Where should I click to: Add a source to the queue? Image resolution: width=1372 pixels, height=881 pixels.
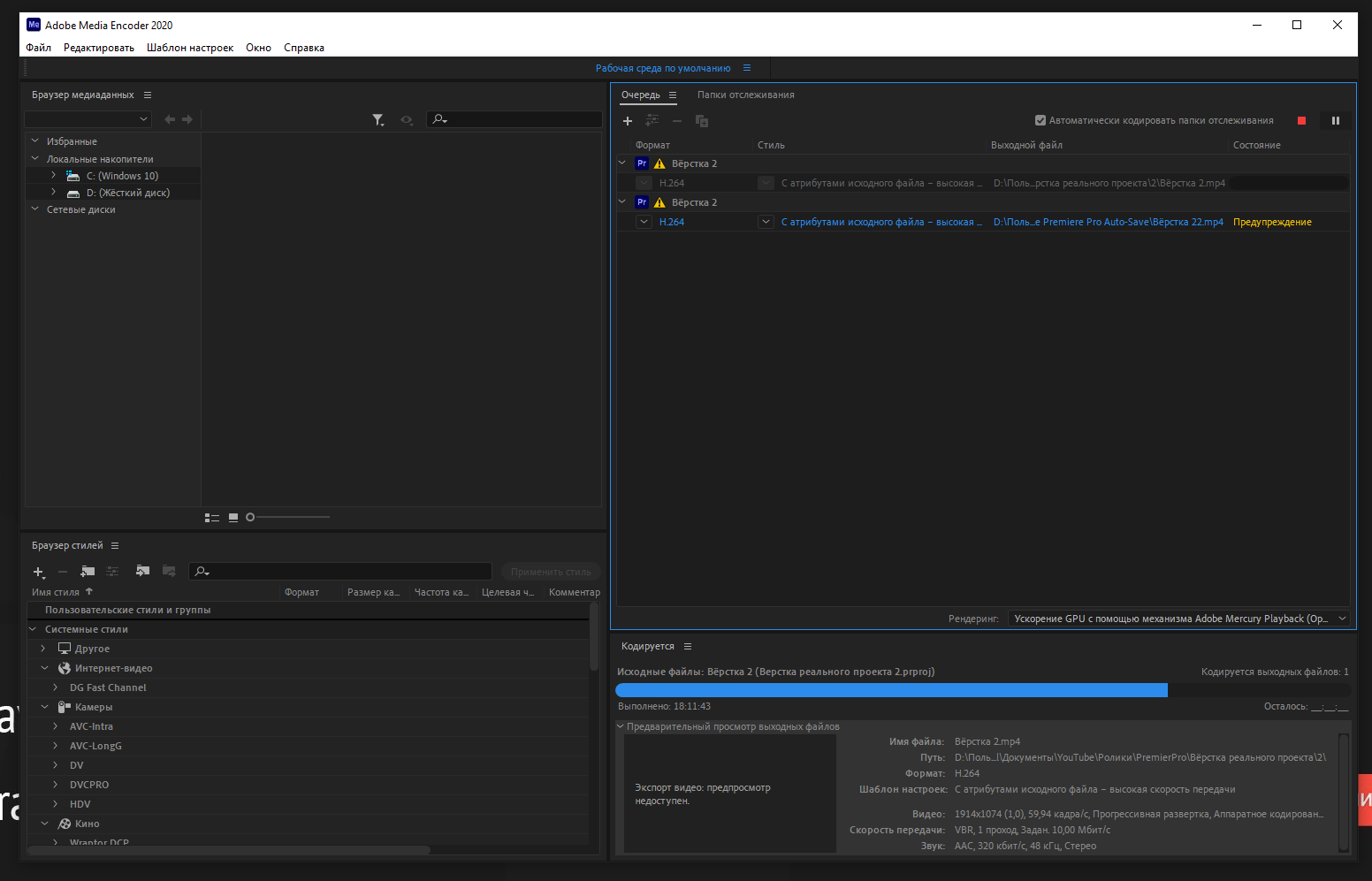(x=628, y=121)
